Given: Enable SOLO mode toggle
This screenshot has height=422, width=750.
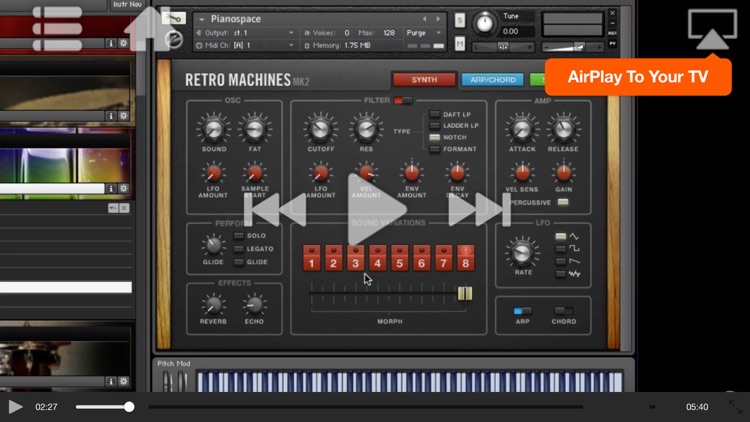Looking at the screenshot, I should [x=238, y=235].
